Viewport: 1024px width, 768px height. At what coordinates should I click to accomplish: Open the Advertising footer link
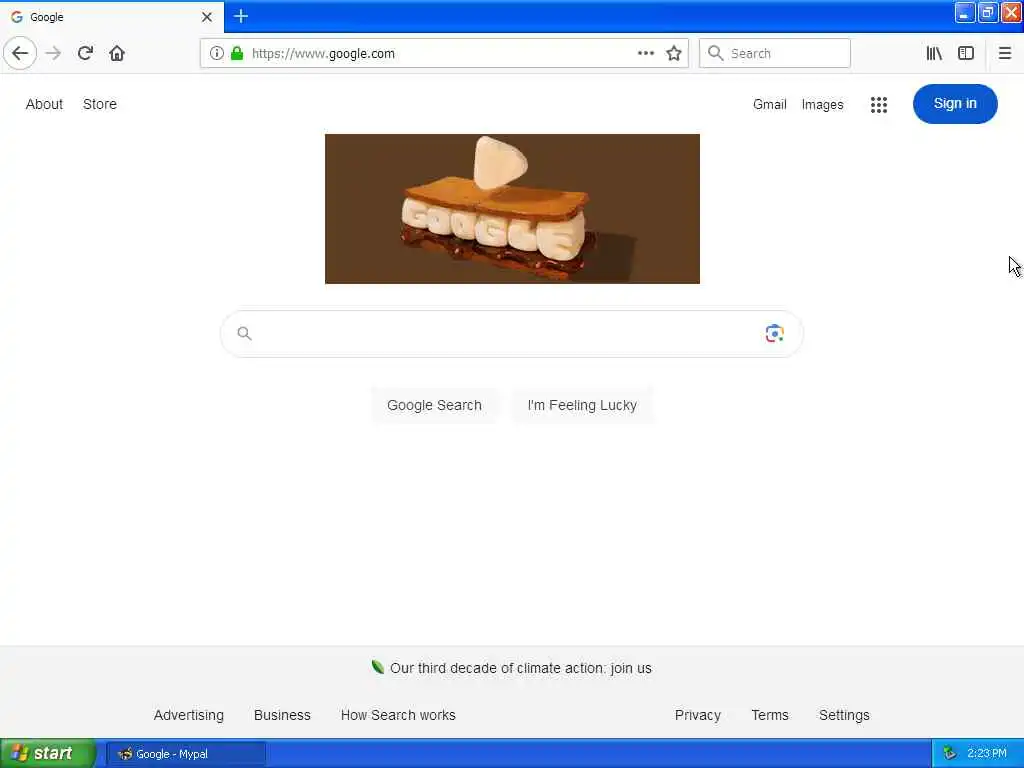(x=189, y=715)
